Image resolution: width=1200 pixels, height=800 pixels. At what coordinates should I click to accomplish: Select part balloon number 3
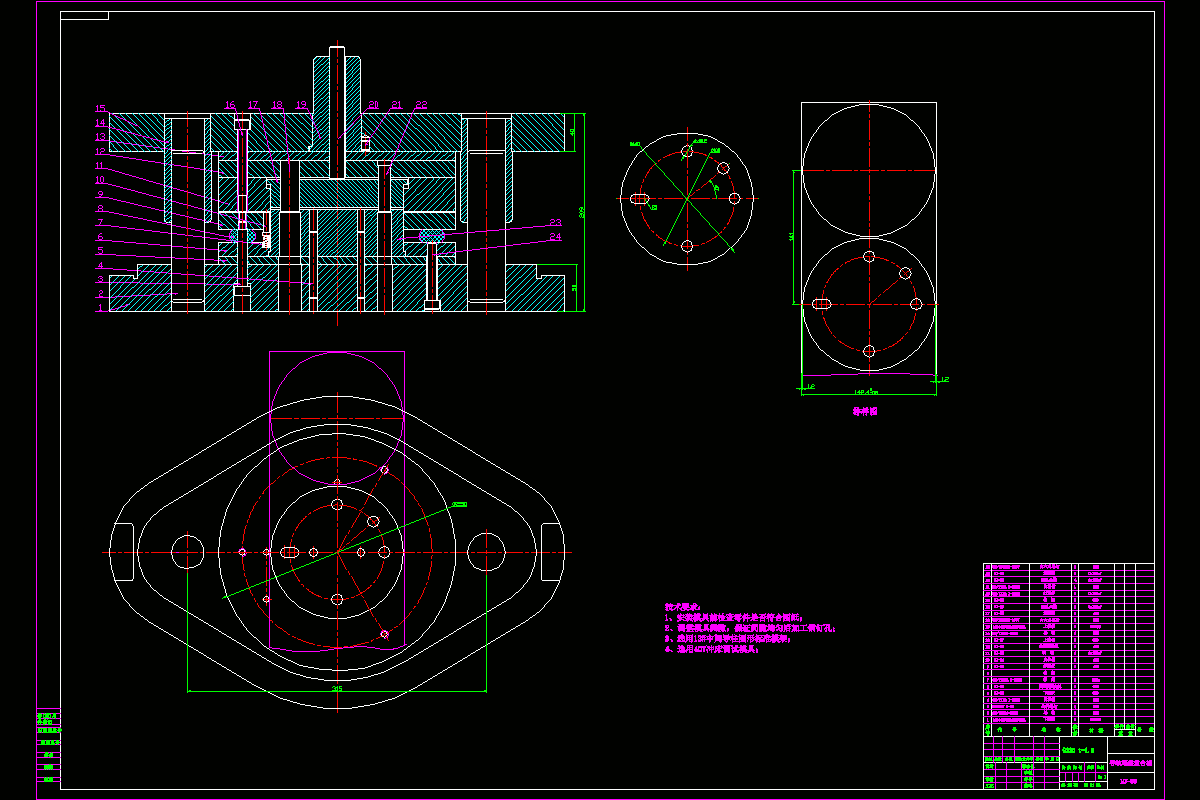coord(100,280)
